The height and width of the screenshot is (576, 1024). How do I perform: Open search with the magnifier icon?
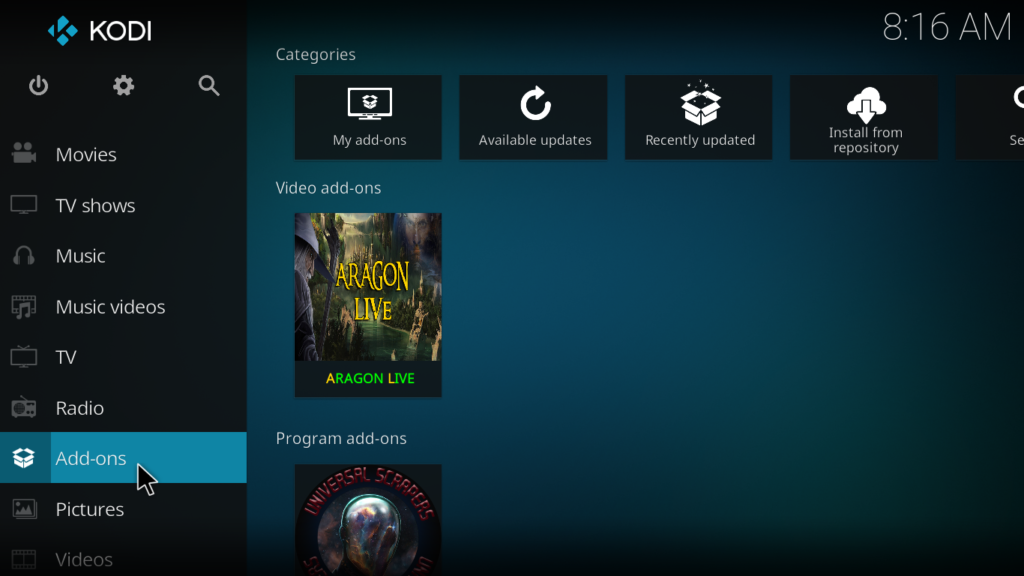click(x=209, y=86)
